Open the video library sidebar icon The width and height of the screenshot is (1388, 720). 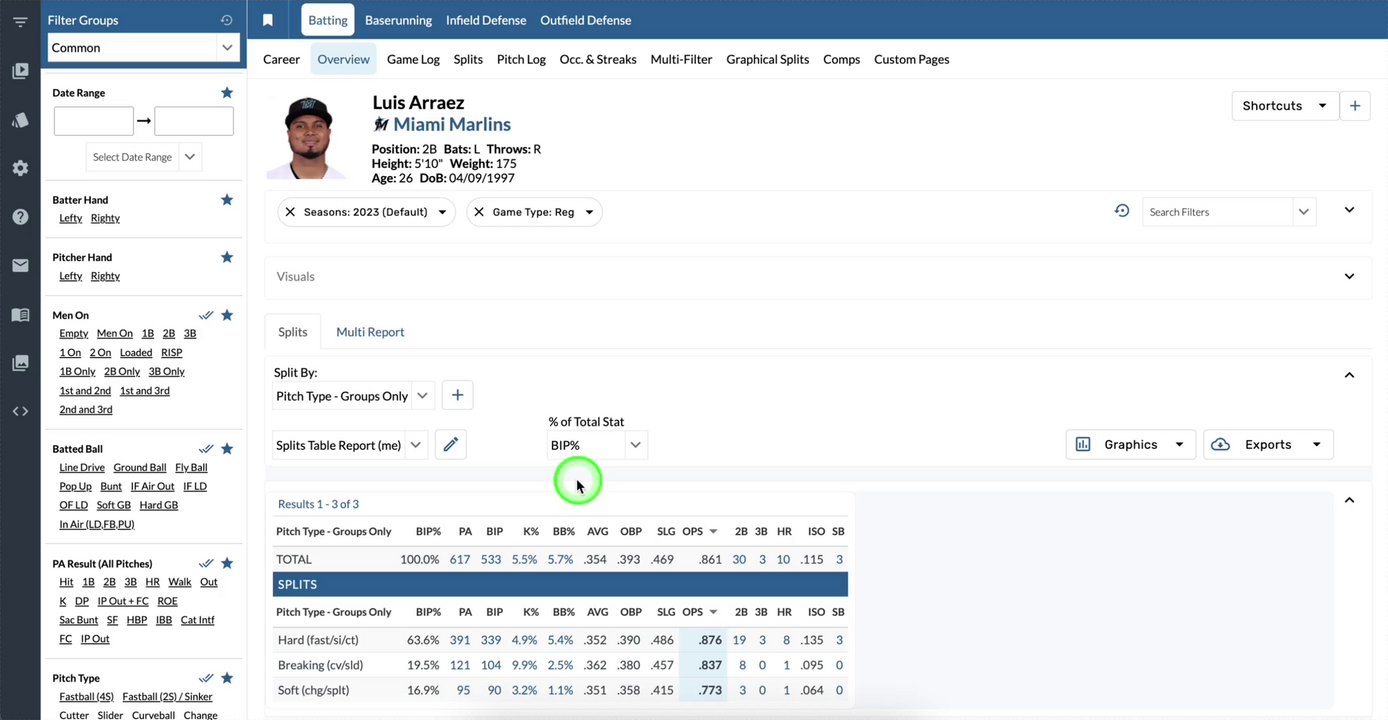click(20, 71)
